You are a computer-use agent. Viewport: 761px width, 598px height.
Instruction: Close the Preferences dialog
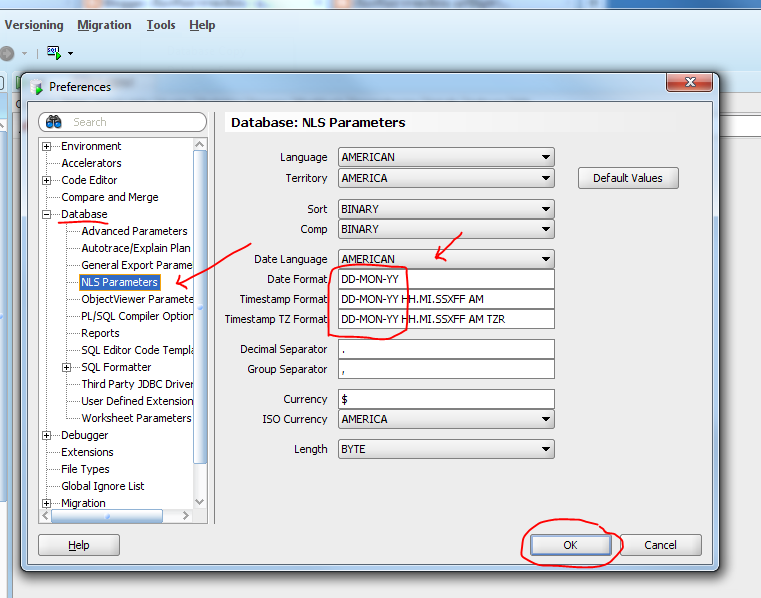(690, 82)
